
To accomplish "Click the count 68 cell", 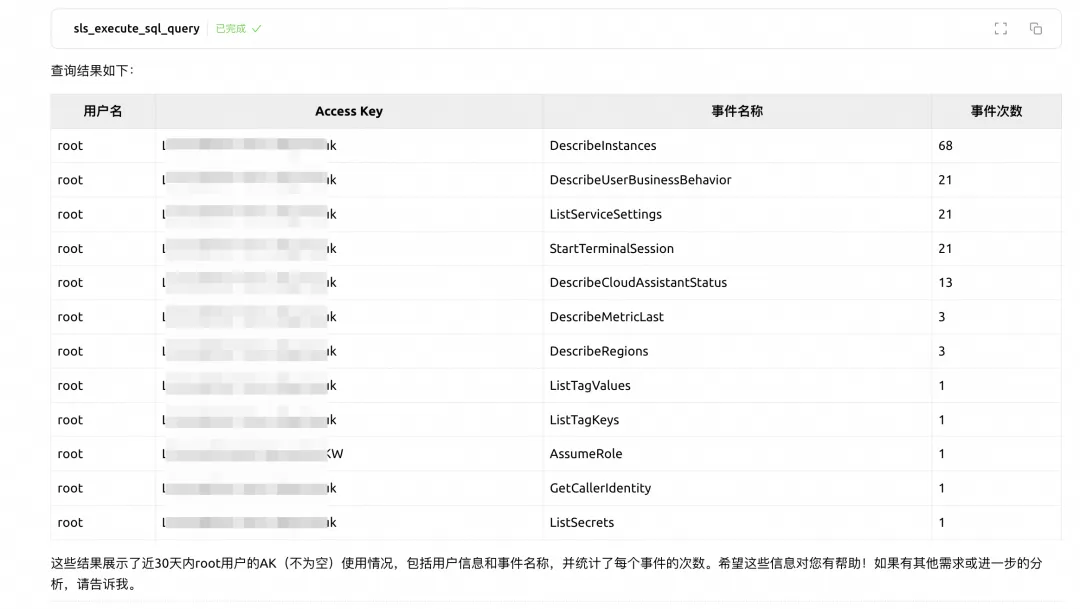I will [x=946, y=146].
